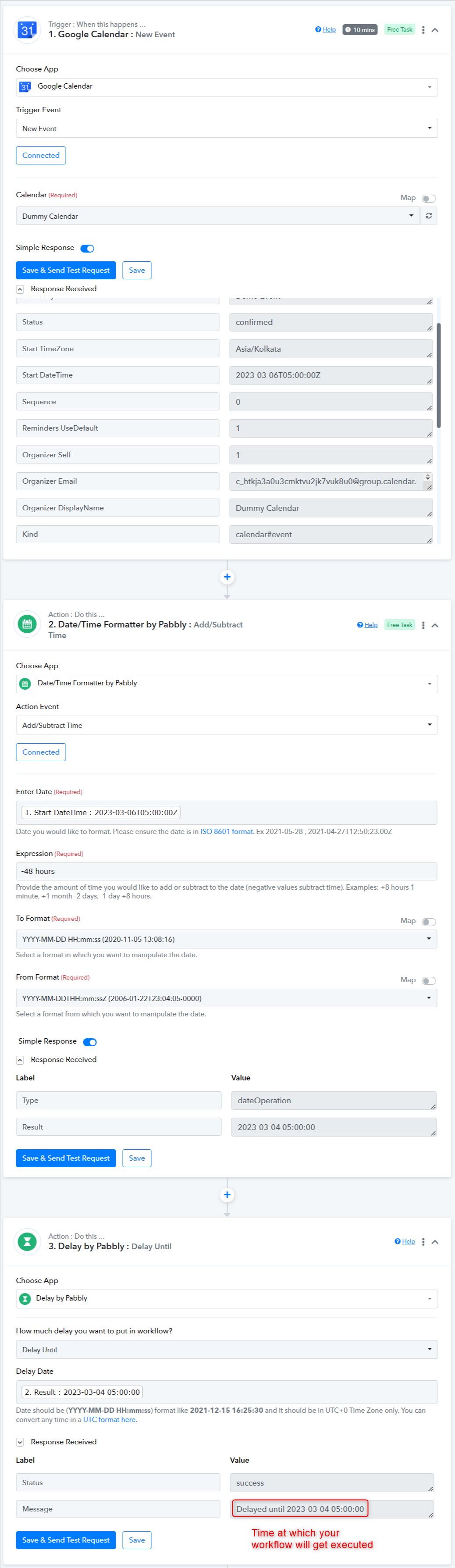Open the ISO 8601 format link

(227, 831)
